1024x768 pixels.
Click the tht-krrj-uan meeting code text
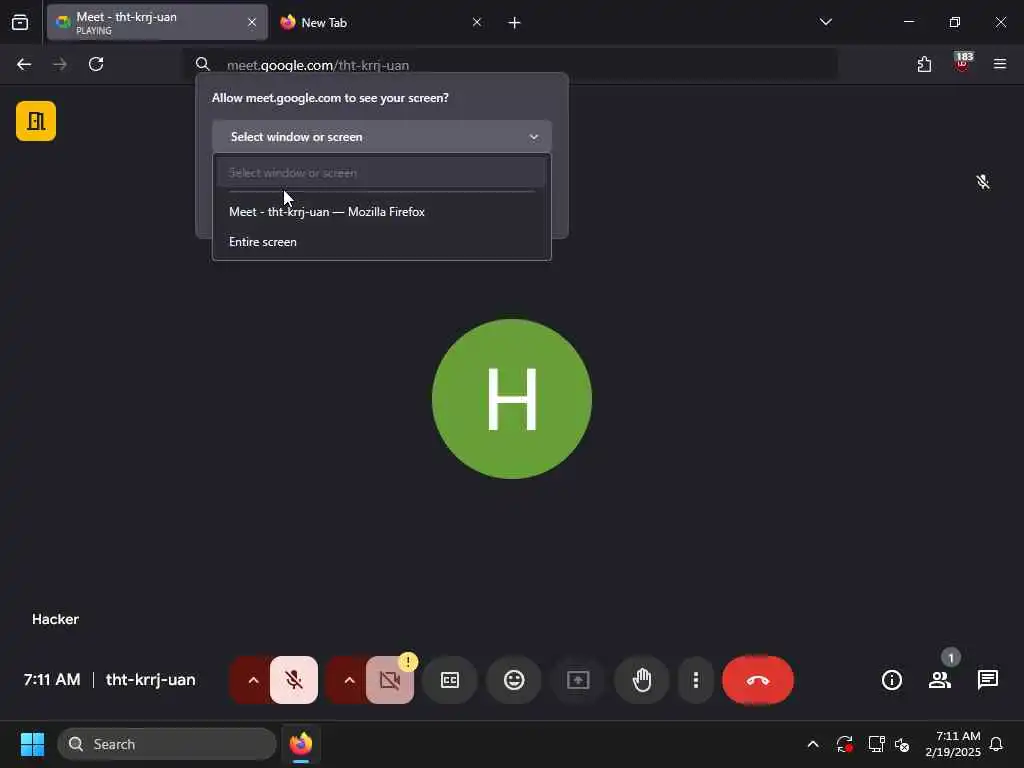point(150,680)
